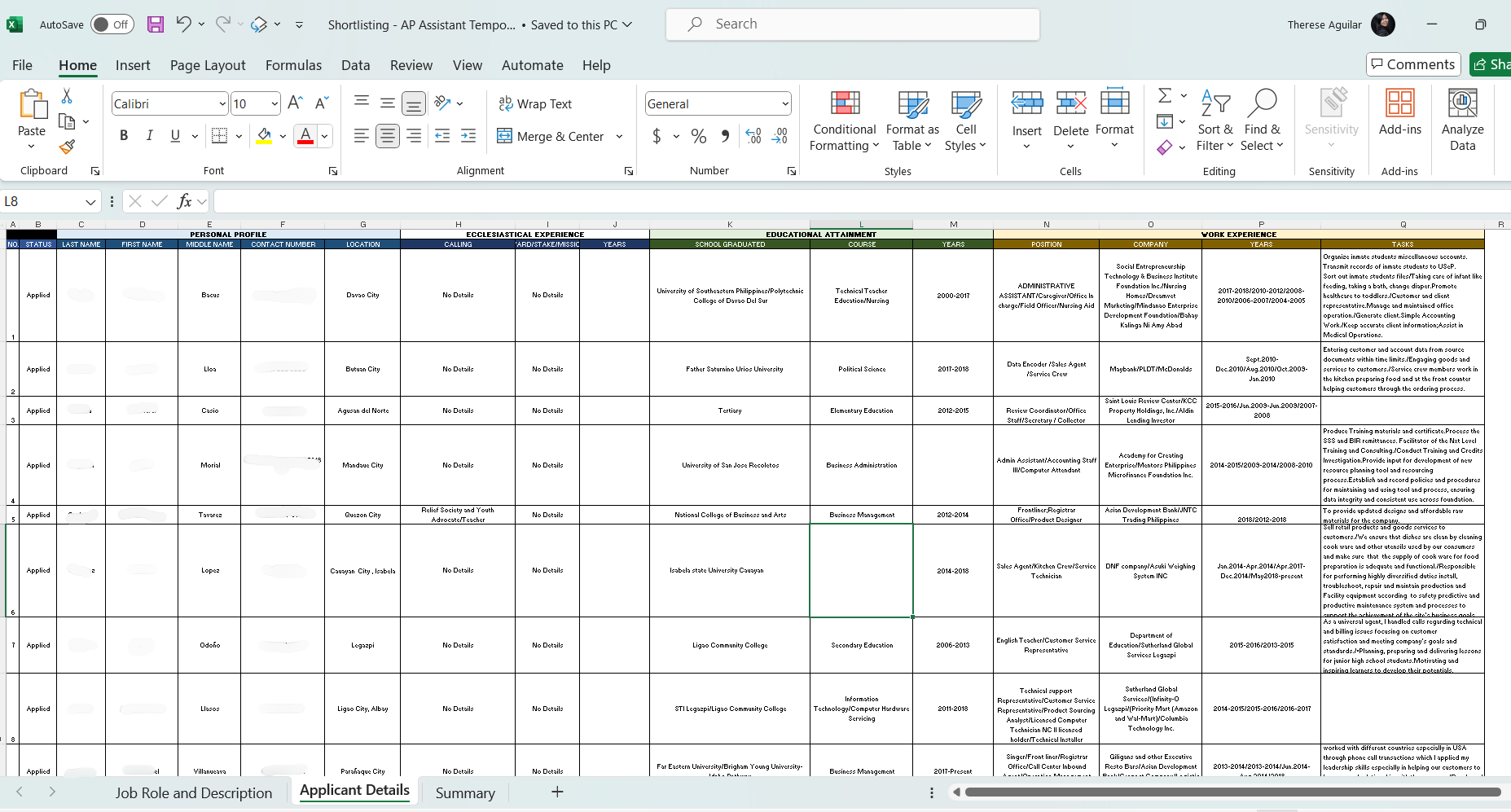Toggle Wrap Text
The width and height of the screenshot is (1511, 812).
(x=535, y=103)
